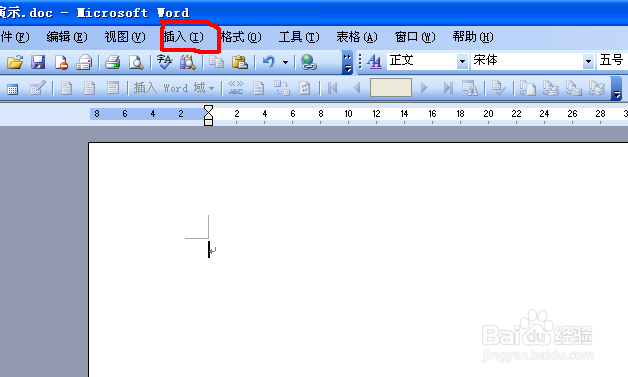The image size is (628, 377).
Task: Open the 窗口(W) menu
Action: (415, 37)
